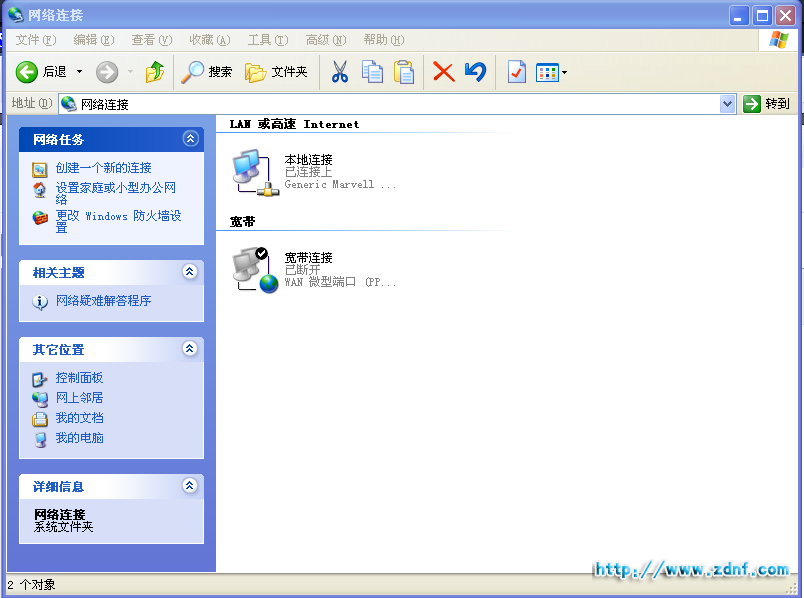The image size is (804, 598).
Task: Open the 帮助(H) menu
Action: (x=384, y=40)
